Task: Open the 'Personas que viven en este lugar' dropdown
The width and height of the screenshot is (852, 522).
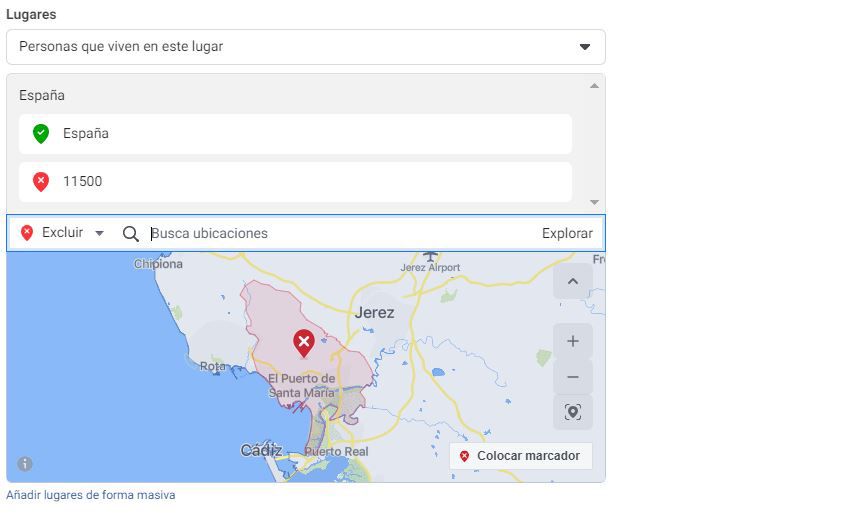Action: (x=305, y=47)
